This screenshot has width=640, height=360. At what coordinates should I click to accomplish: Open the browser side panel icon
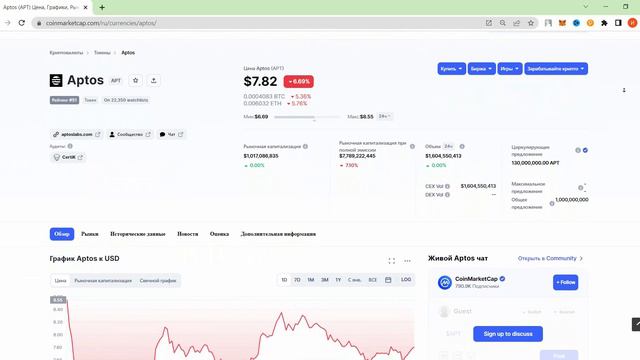[x=618, y=23]
